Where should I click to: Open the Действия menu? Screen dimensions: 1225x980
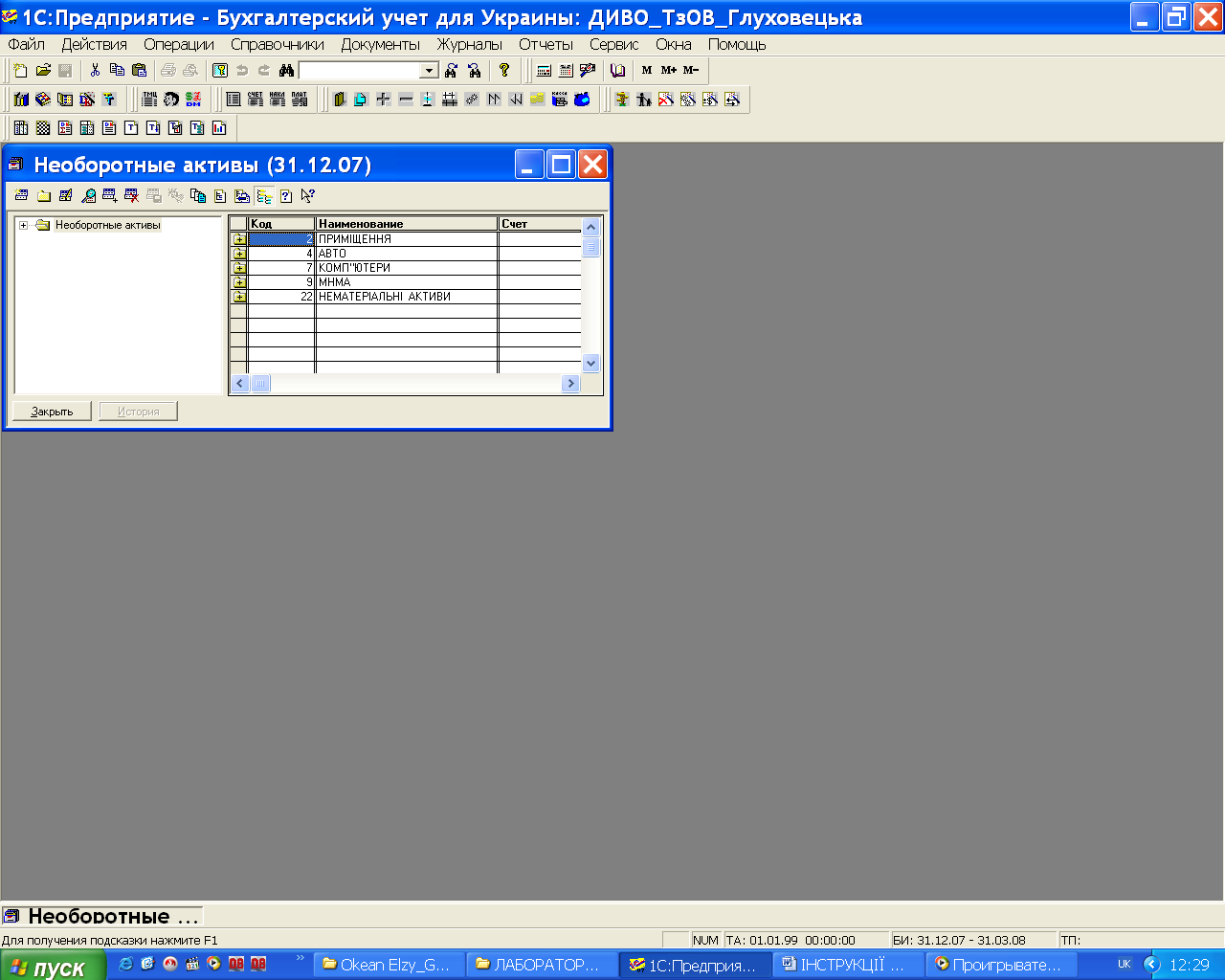pyautogui.click(x=95, y=44)
